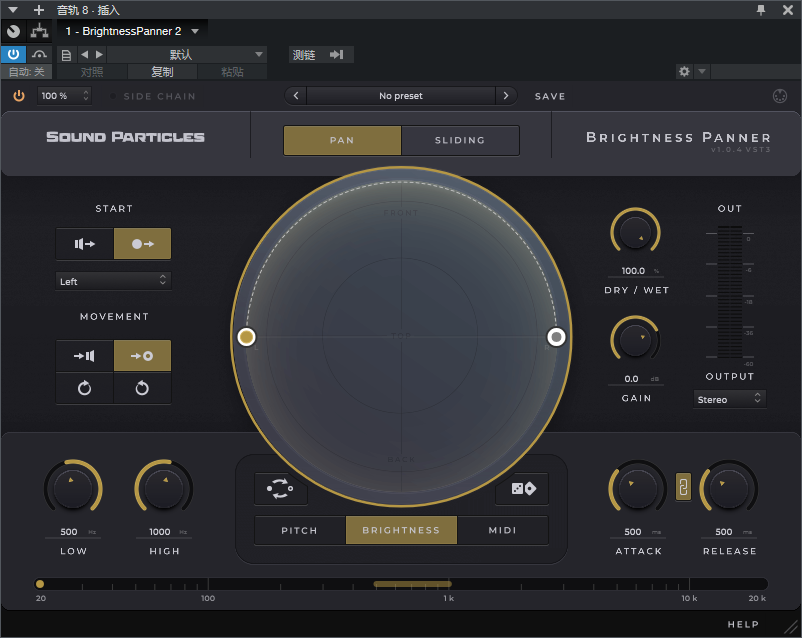Expand the arrow next to the gear

coord(702,72)
